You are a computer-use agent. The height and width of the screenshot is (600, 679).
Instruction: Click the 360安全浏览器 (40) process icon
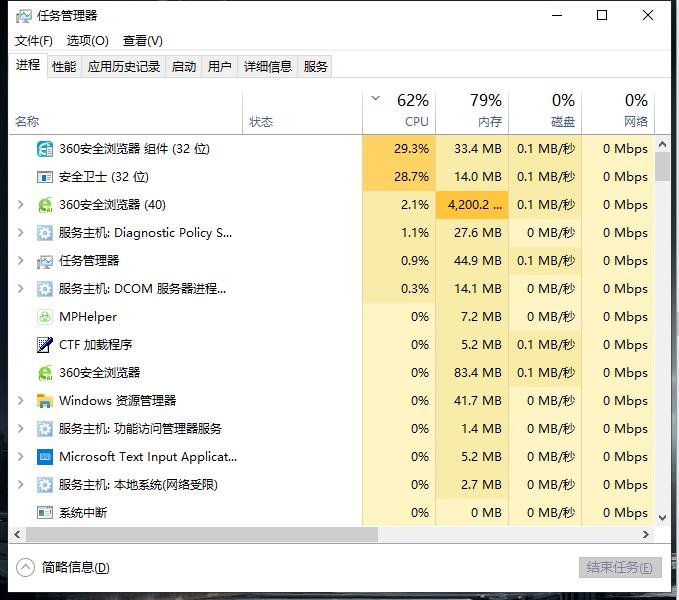[45, 205]
